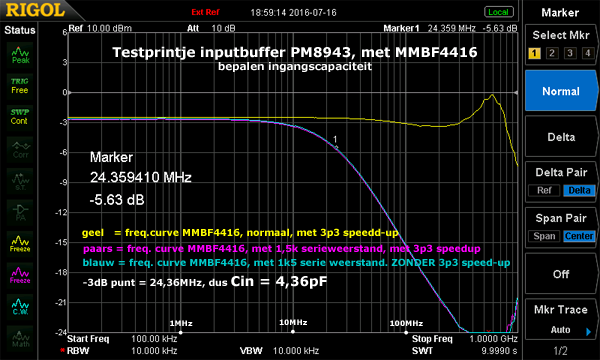Click the 24.359410 MHz marker frequency text
The image size is (600, 360).
tap(140, 177)
